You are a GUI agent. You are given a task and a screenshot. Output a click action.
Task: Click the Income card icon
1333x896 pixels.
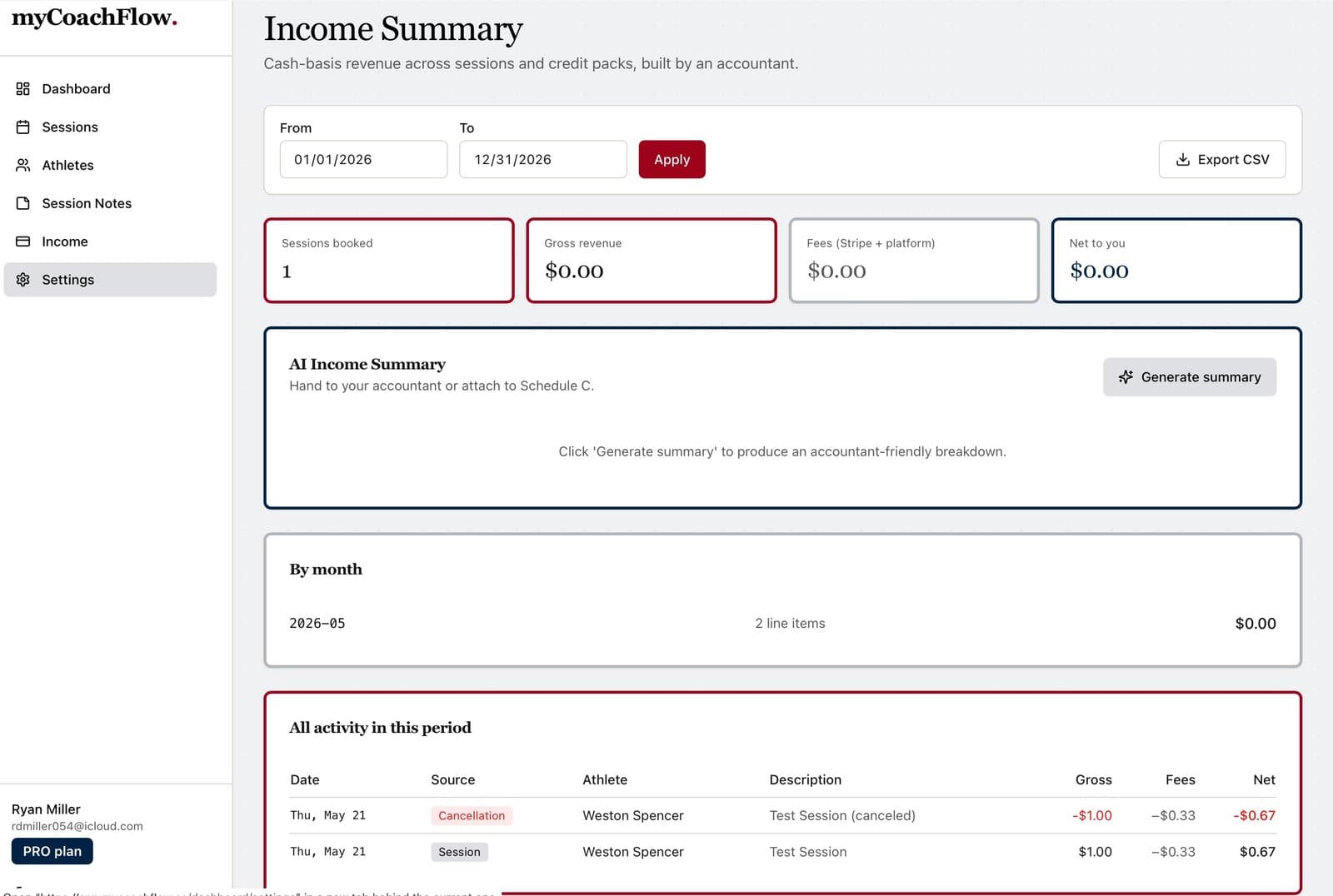(23, 242)
